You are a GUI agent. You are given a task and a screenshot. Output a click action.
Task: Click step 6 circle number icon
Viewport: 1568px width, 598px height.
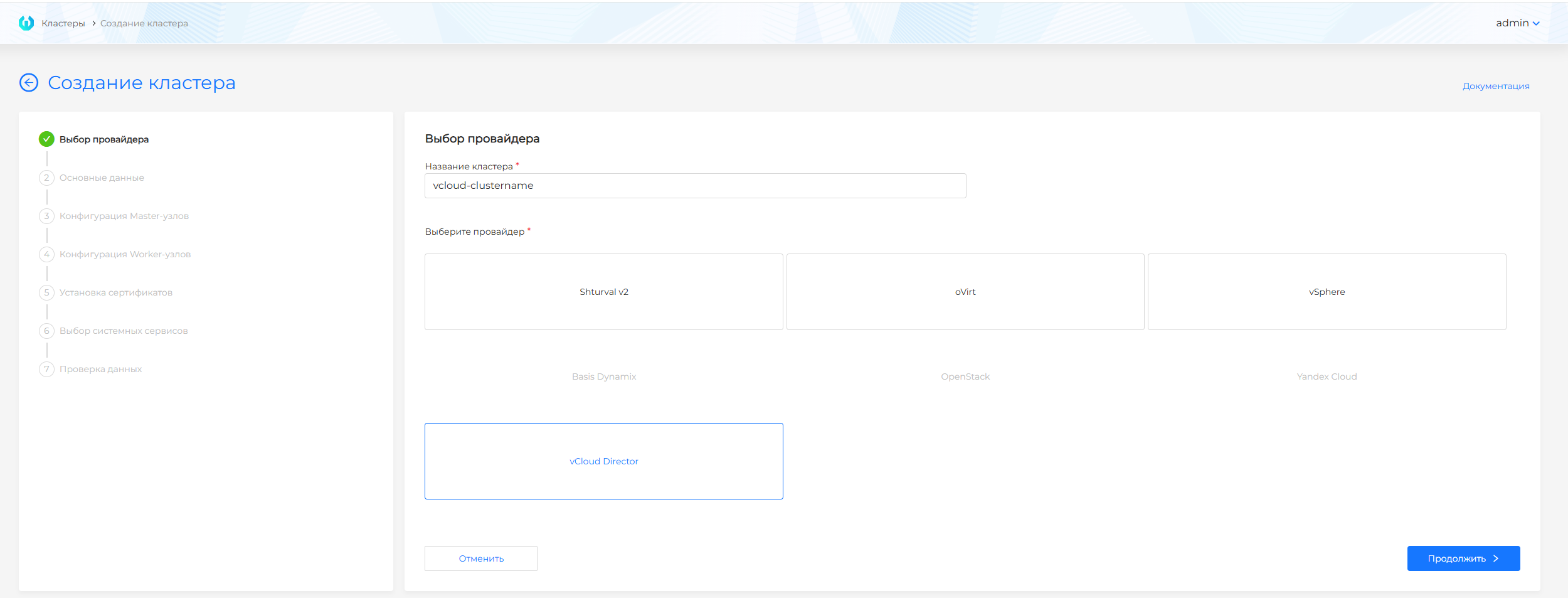pos(46,331)
